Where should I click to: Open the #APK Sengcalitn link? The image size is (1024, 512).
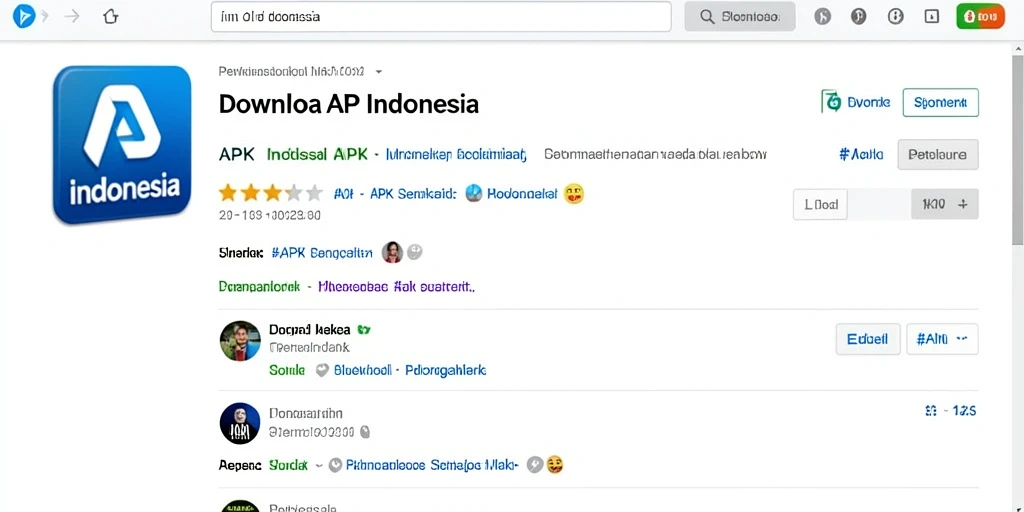(321, 252)
